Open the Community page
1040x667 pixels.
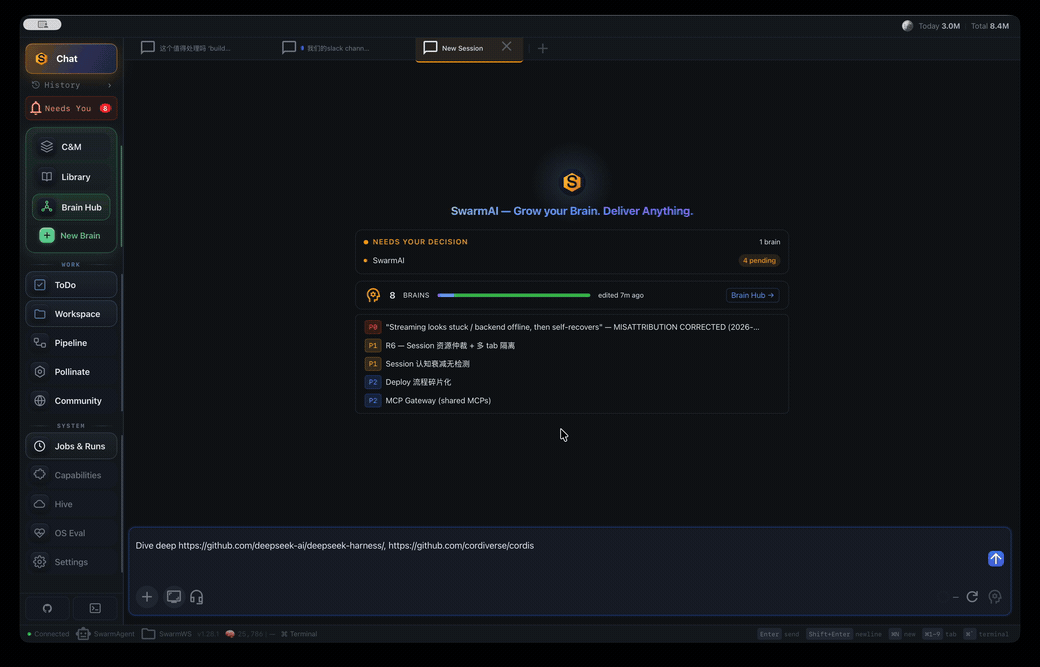click(x=71, y=400)
